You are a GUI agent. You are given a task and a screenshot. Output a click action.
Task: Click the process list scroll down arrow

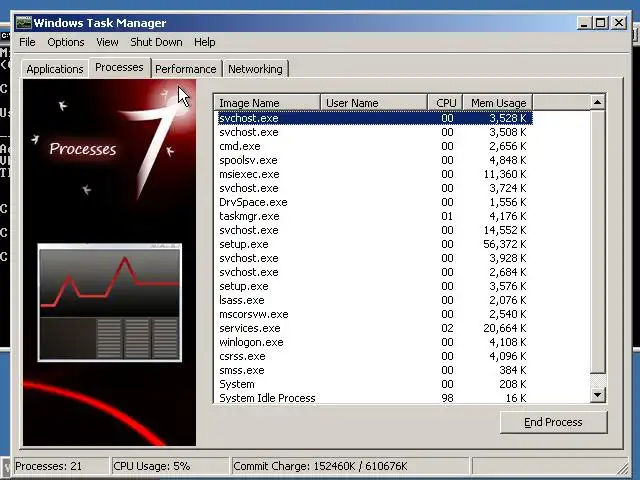click(598, 395)
